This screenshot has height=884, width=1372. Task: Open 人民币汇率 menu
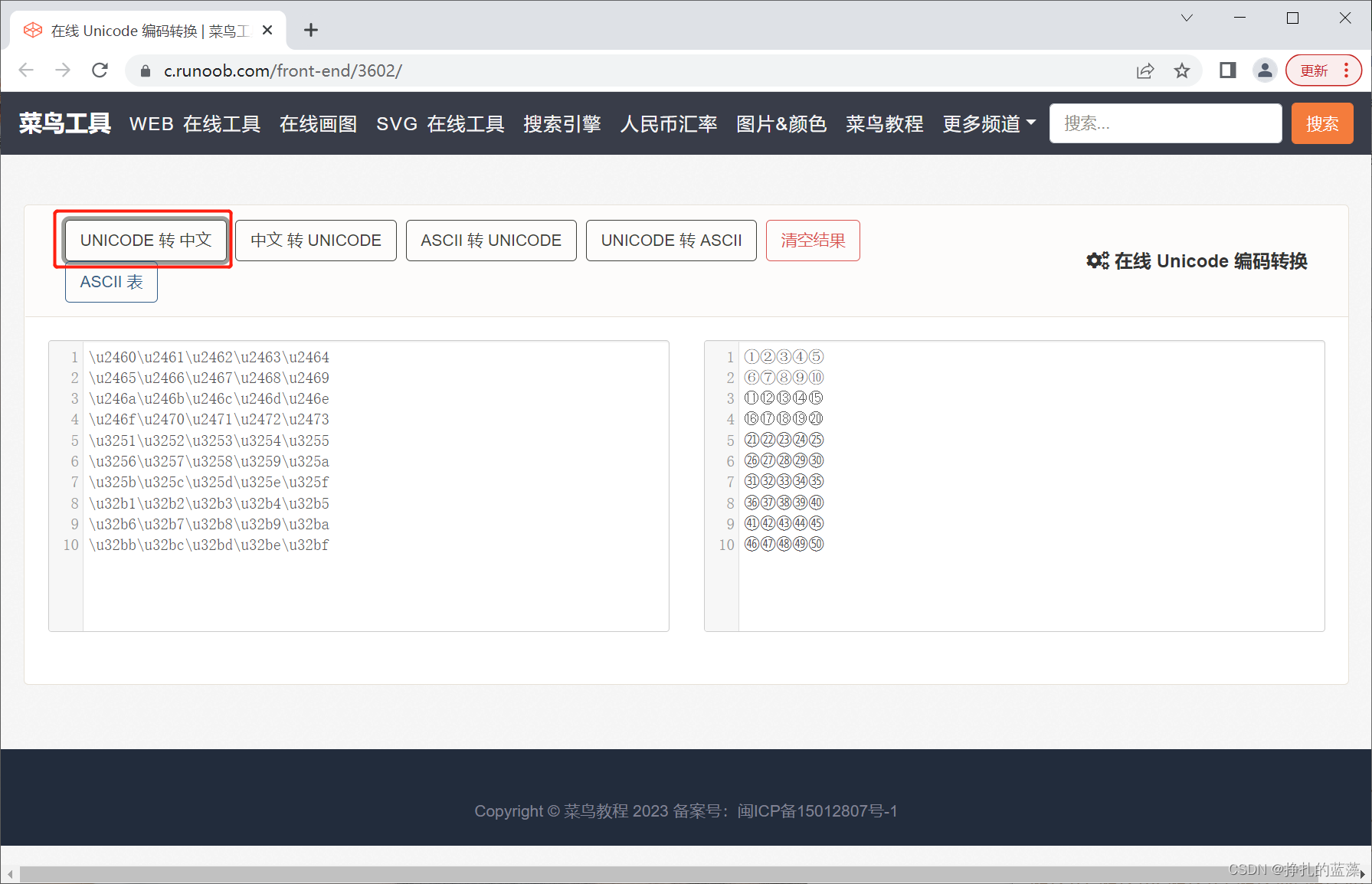pyautogui.click(x=669, y=124)
